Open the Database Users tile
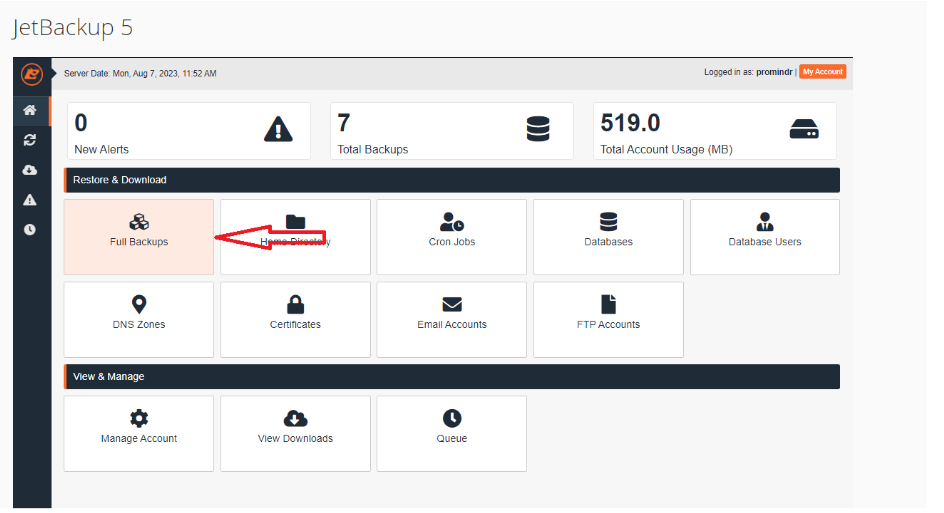Viewport: 944px width, 513px height. [765, 237]
